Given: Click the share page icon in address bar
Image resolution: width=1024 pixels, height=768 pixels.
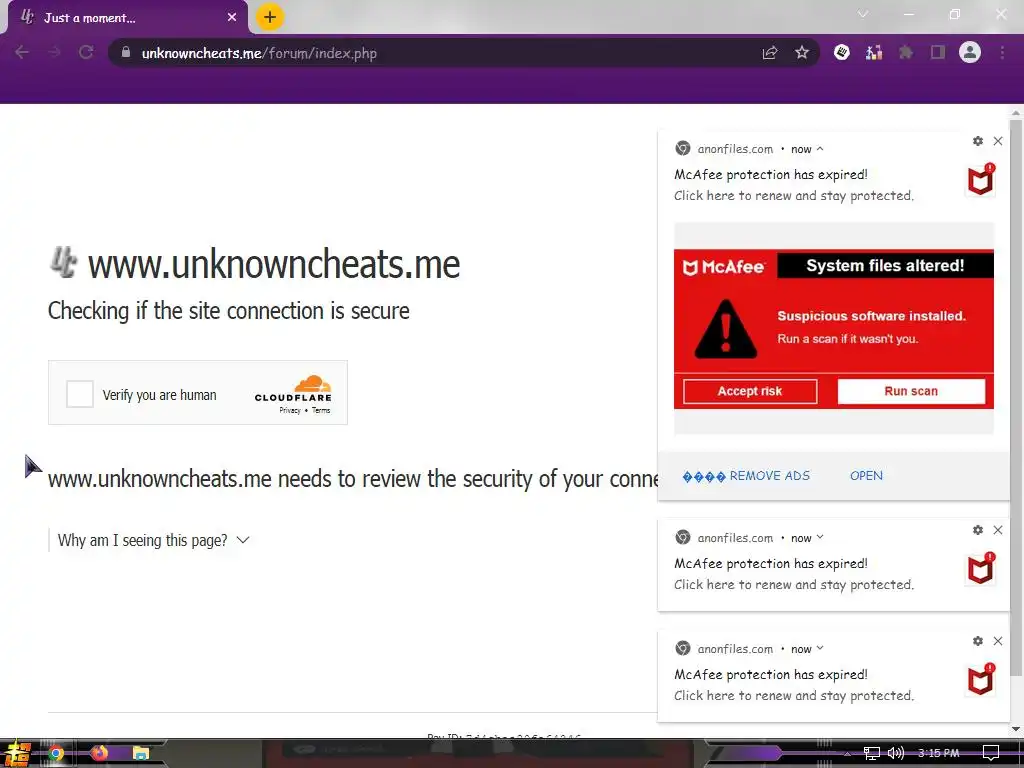Looking at the screenshot, I should (x=770, y=53).
